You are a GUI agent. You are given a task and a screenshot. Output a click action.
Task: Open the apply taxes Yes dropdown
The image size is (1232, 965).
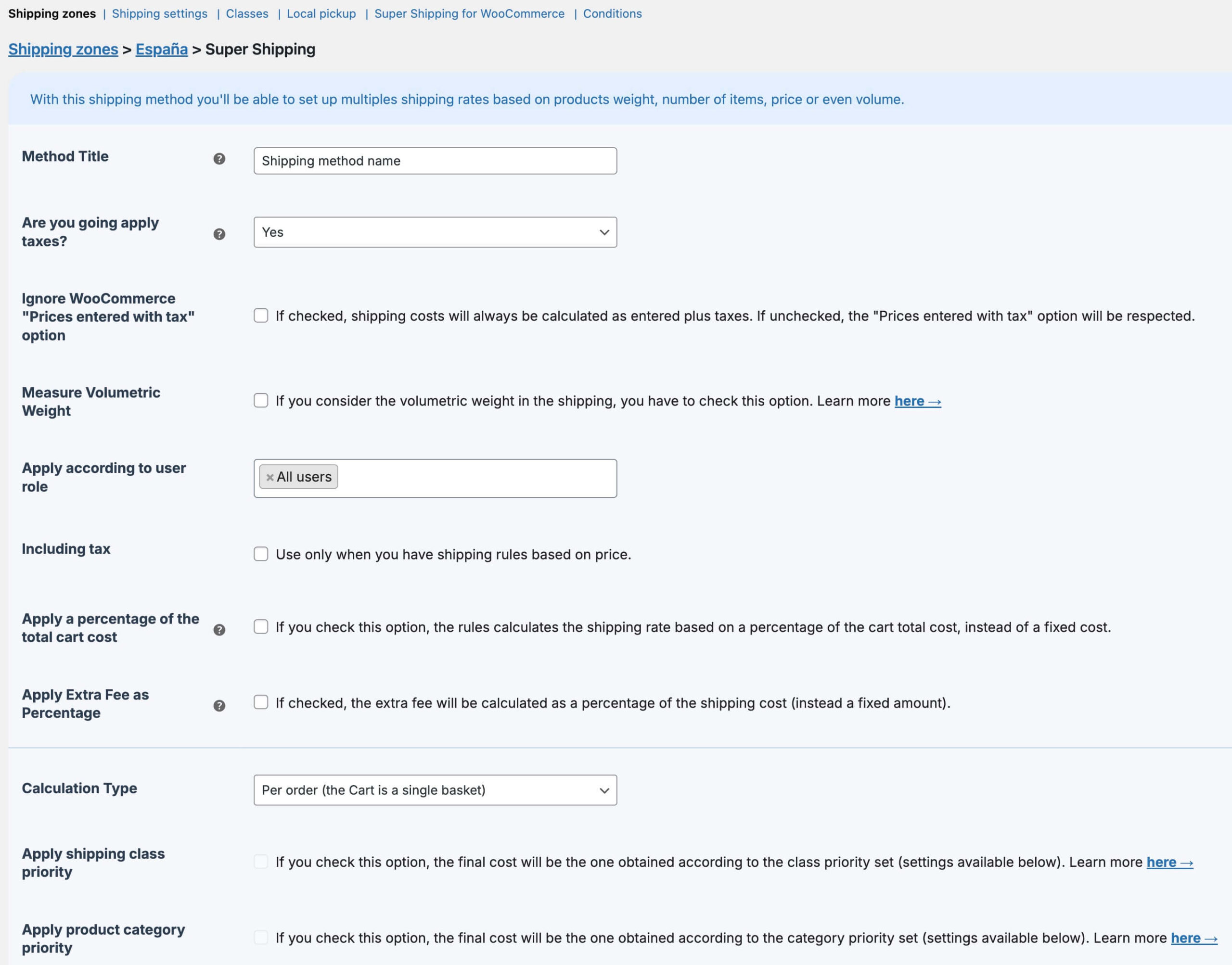point(435,232)
